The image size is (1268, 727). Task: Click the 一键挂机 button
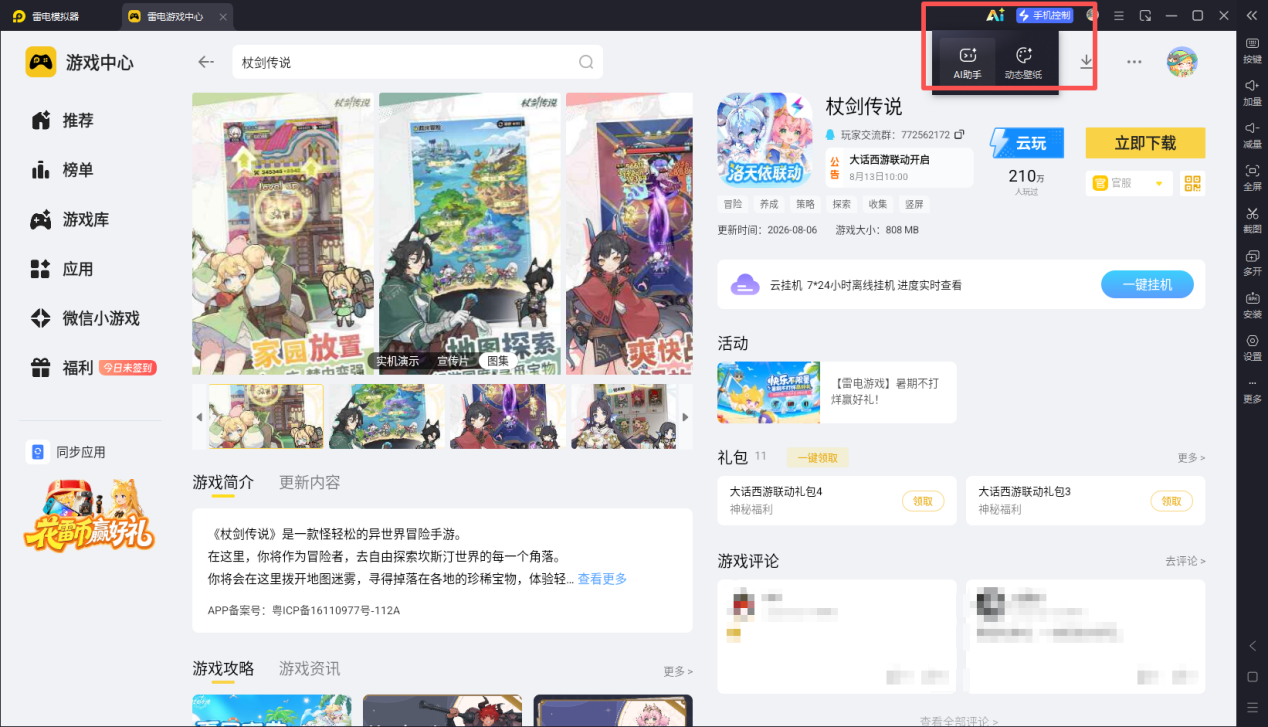[x=1148, y=284]
